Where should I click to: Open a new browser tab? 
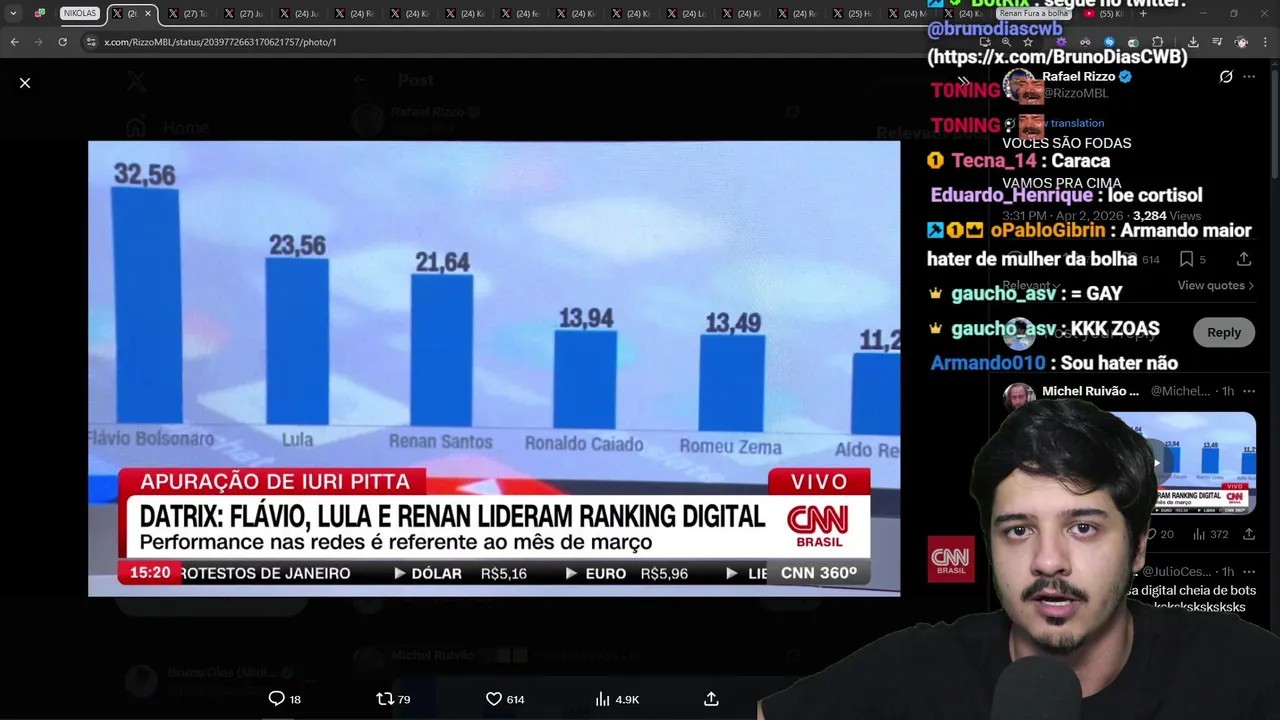1143,13
